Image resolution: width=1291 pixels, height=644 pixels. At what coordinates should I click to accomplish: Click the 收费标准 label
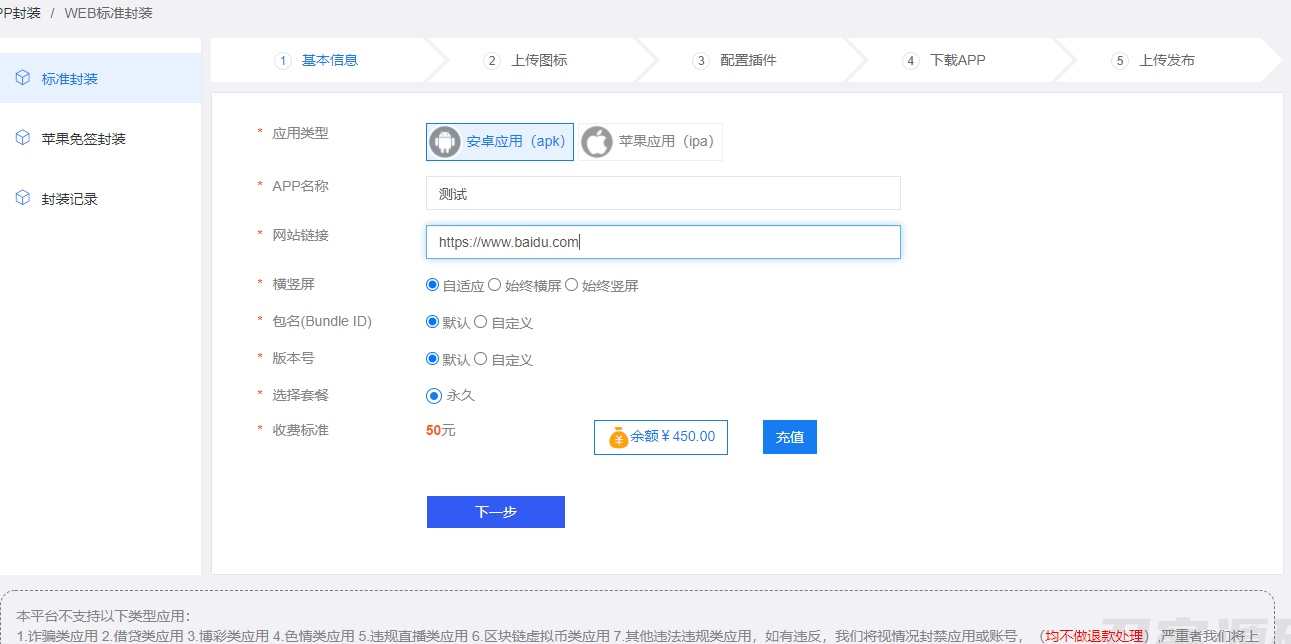[x=300, y=430]
